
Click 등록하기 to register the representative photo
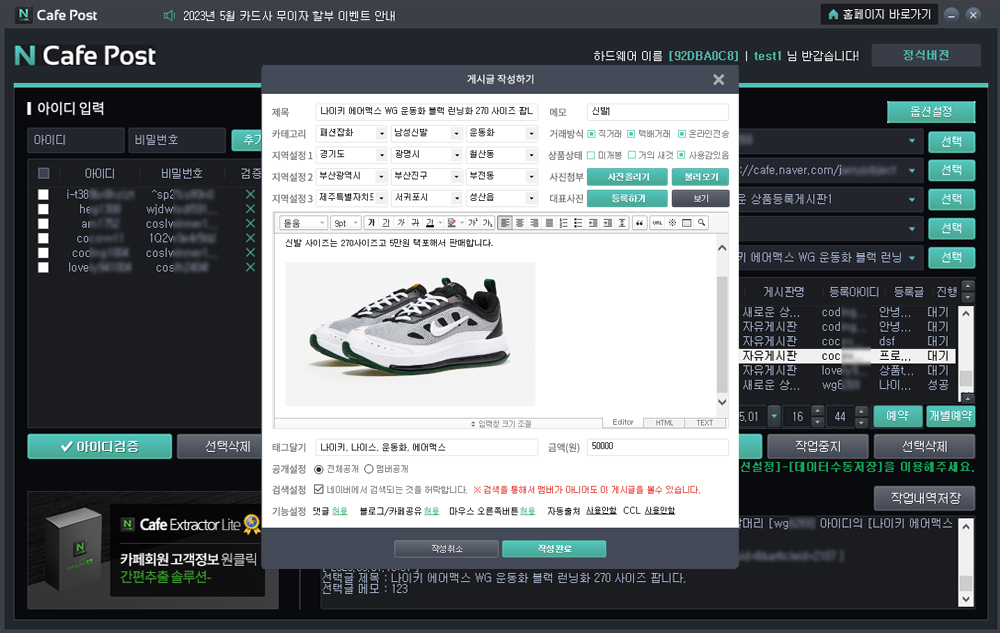click(x=628, y=198)
